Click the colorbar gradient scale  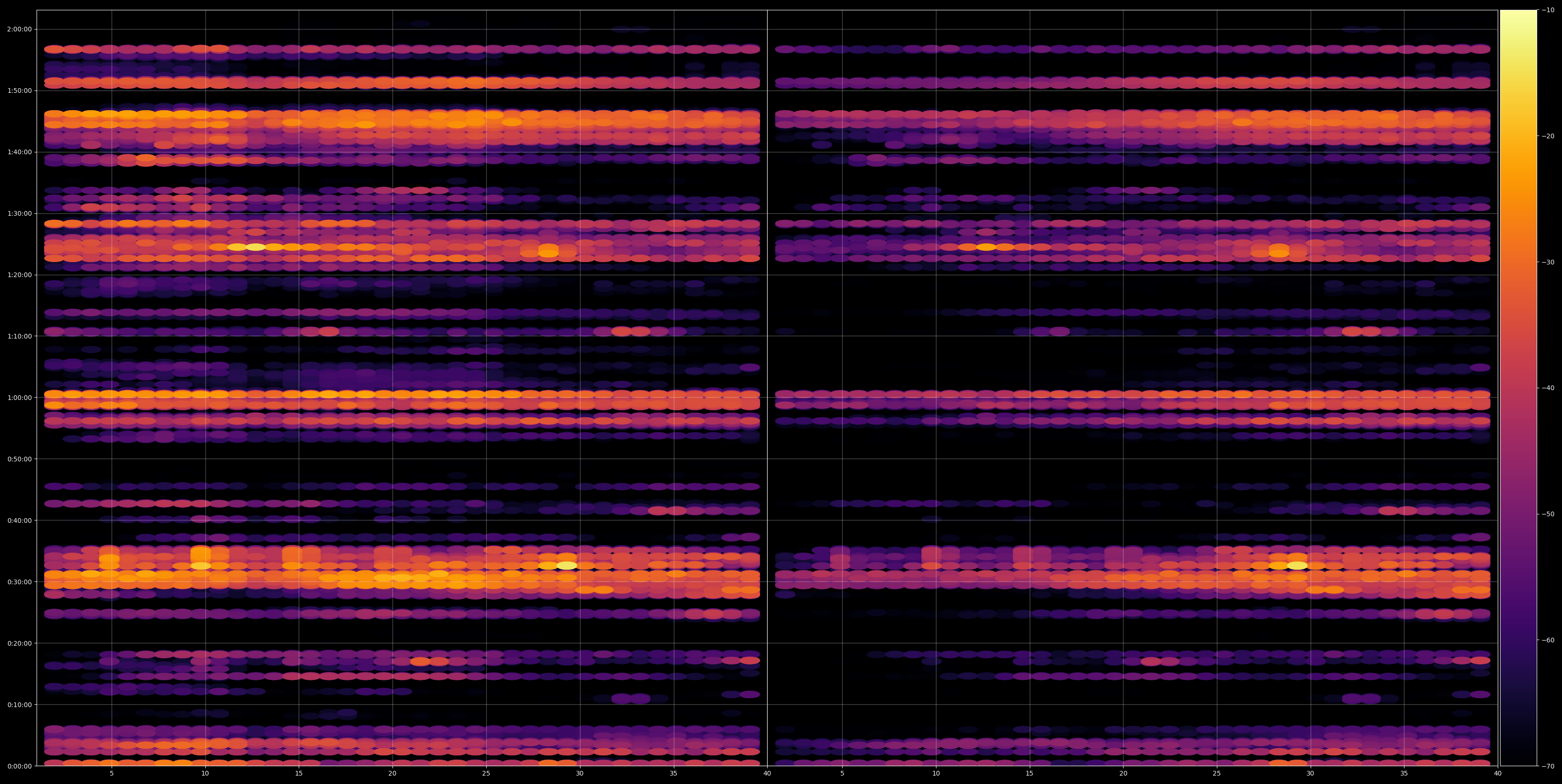tap(1518, 388)
